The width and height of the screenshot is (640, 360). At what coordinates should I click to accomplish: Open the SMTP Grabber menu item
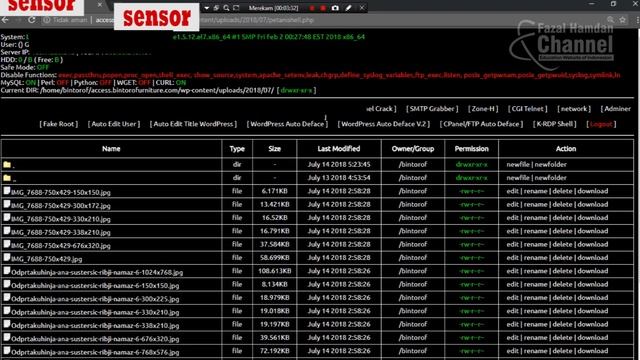click(x=432, y=109)
